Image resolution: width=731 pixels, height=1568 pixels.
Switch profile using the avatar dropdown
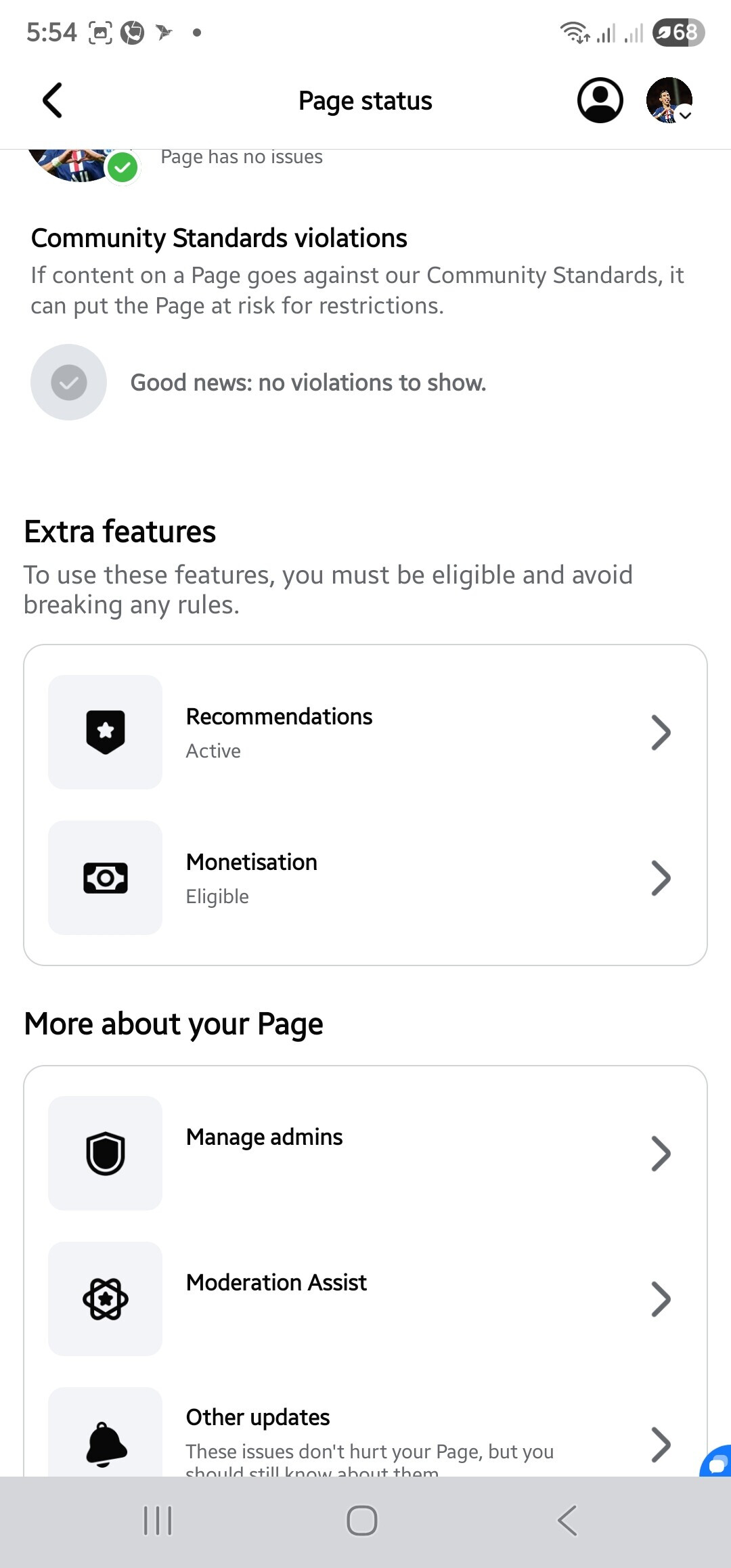(x=669, y=101)
